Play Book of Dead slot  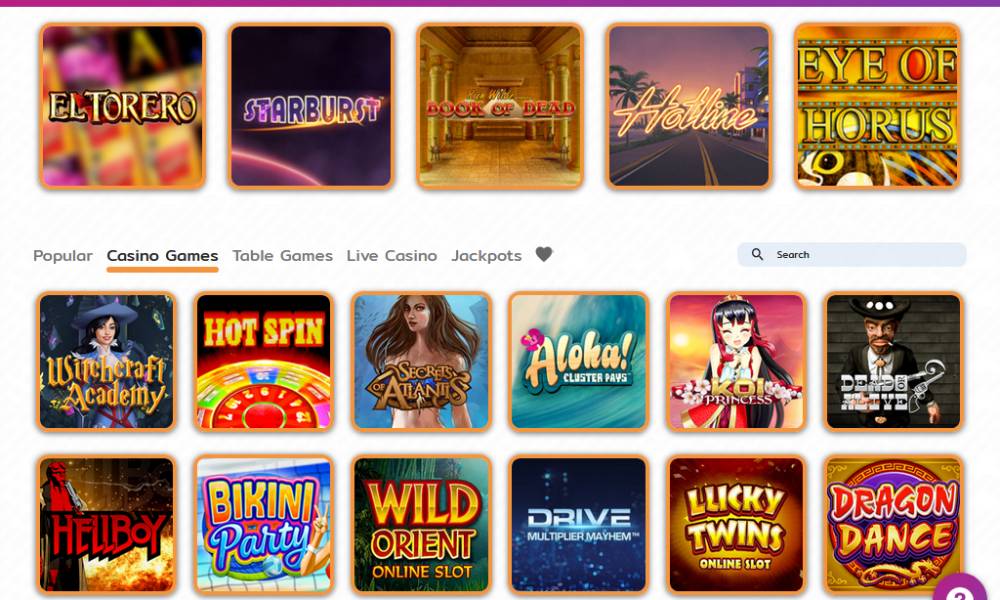[x=500, y=106]
